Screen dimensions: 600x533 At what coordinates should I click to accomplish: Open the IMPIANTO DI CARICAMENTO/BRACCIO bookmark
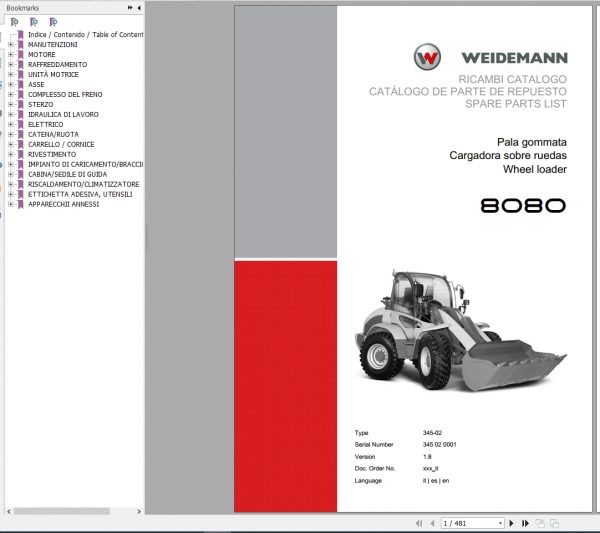pos(85,164)
